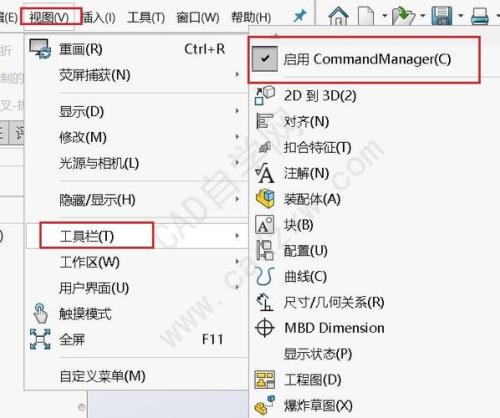Select 2D 到 3D toolbar icon
This screenshot has height=418, width=500.
pos(265,95)
